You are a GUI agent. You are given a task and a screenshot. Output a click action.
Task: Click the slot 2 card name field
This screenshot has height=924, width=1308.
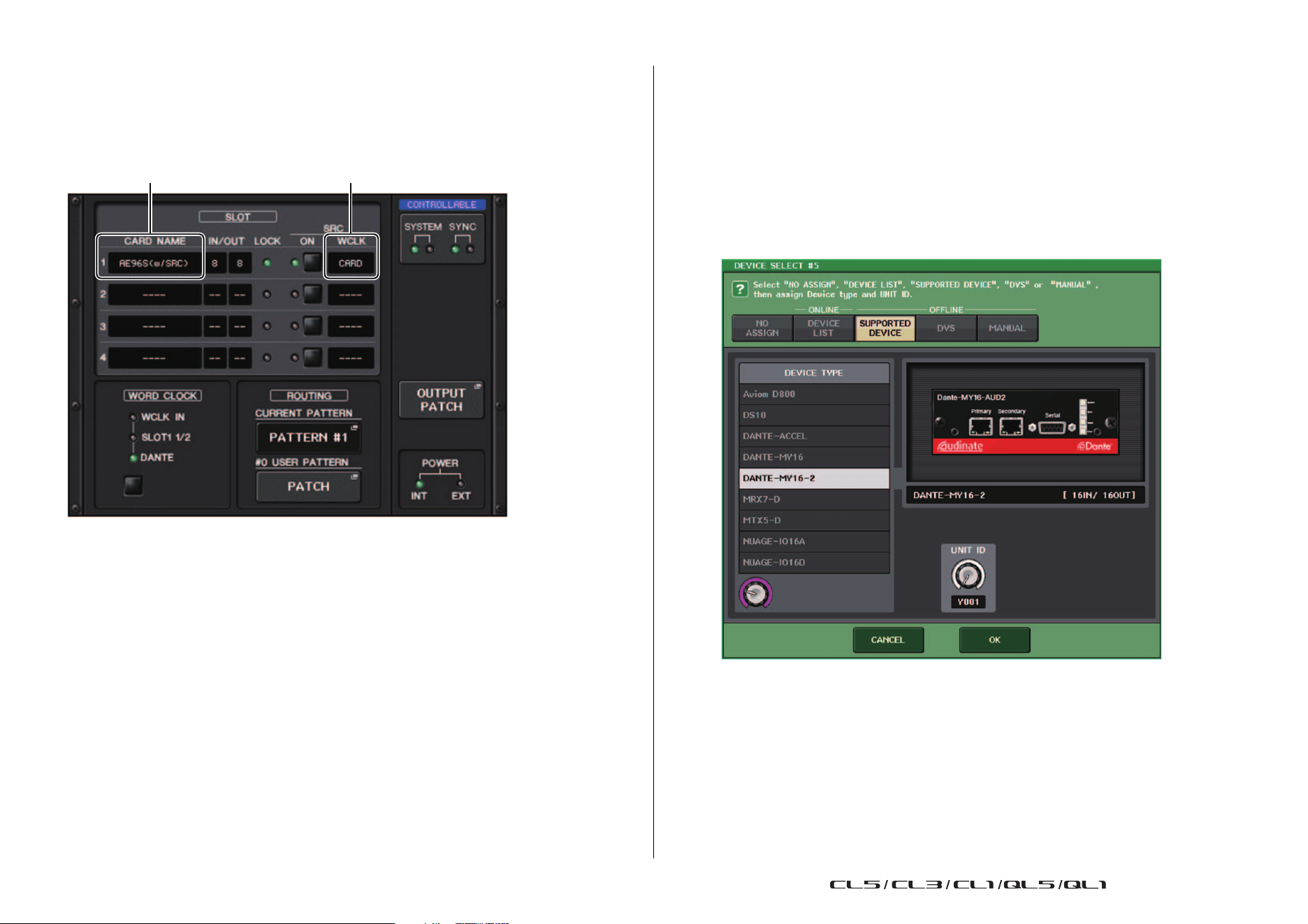[x=154, y=295]
